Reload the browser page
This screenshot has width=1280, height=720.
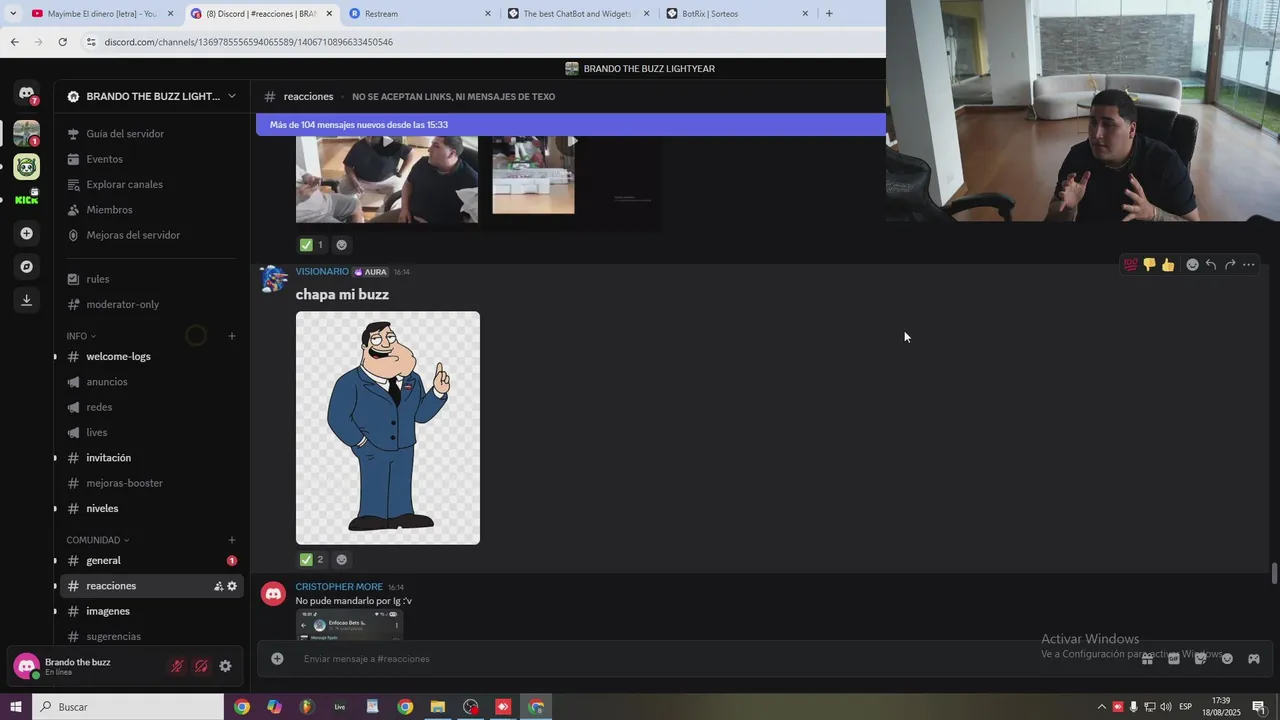pyautogui.click(x=62, y=42)
